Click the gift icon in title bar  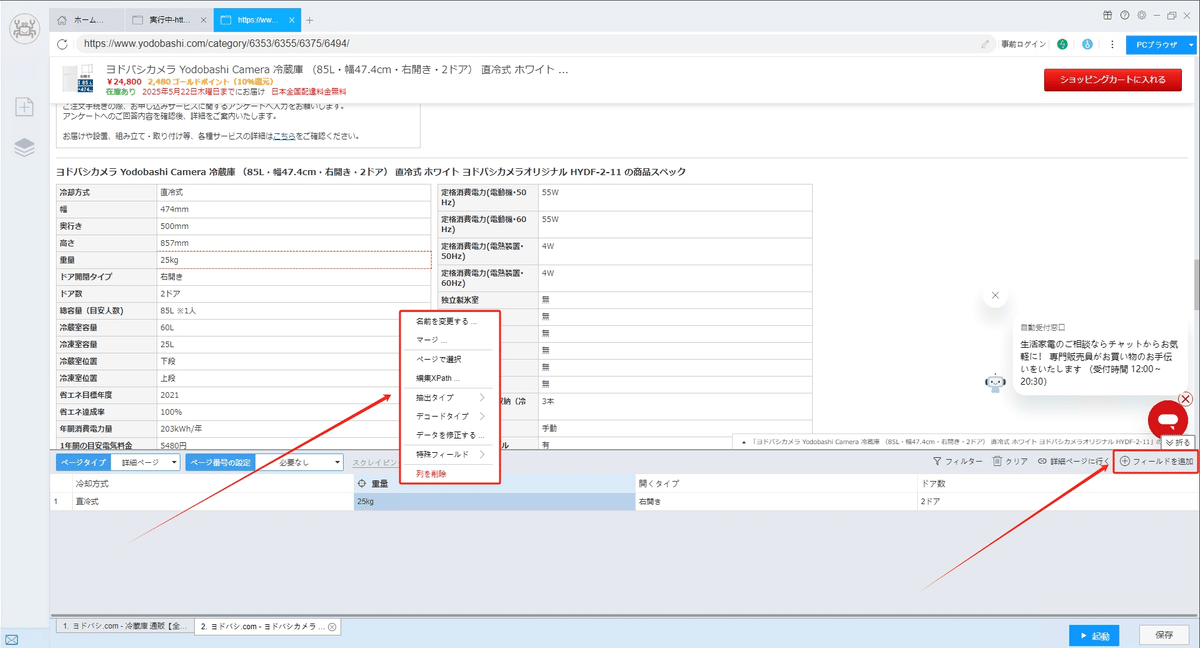click(1107, 15)
